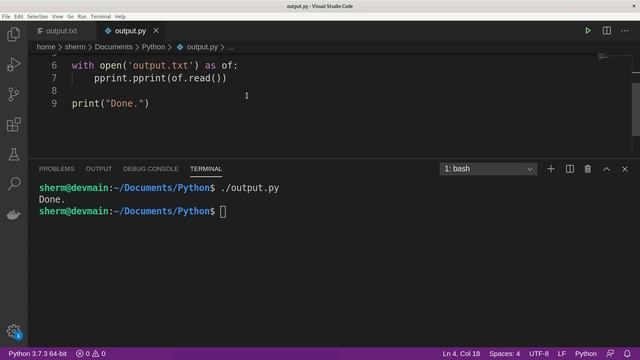This screenshot has height=360, width=640.
Task: Open editor More Actions ellipsis
Action: tap(625, 31)
